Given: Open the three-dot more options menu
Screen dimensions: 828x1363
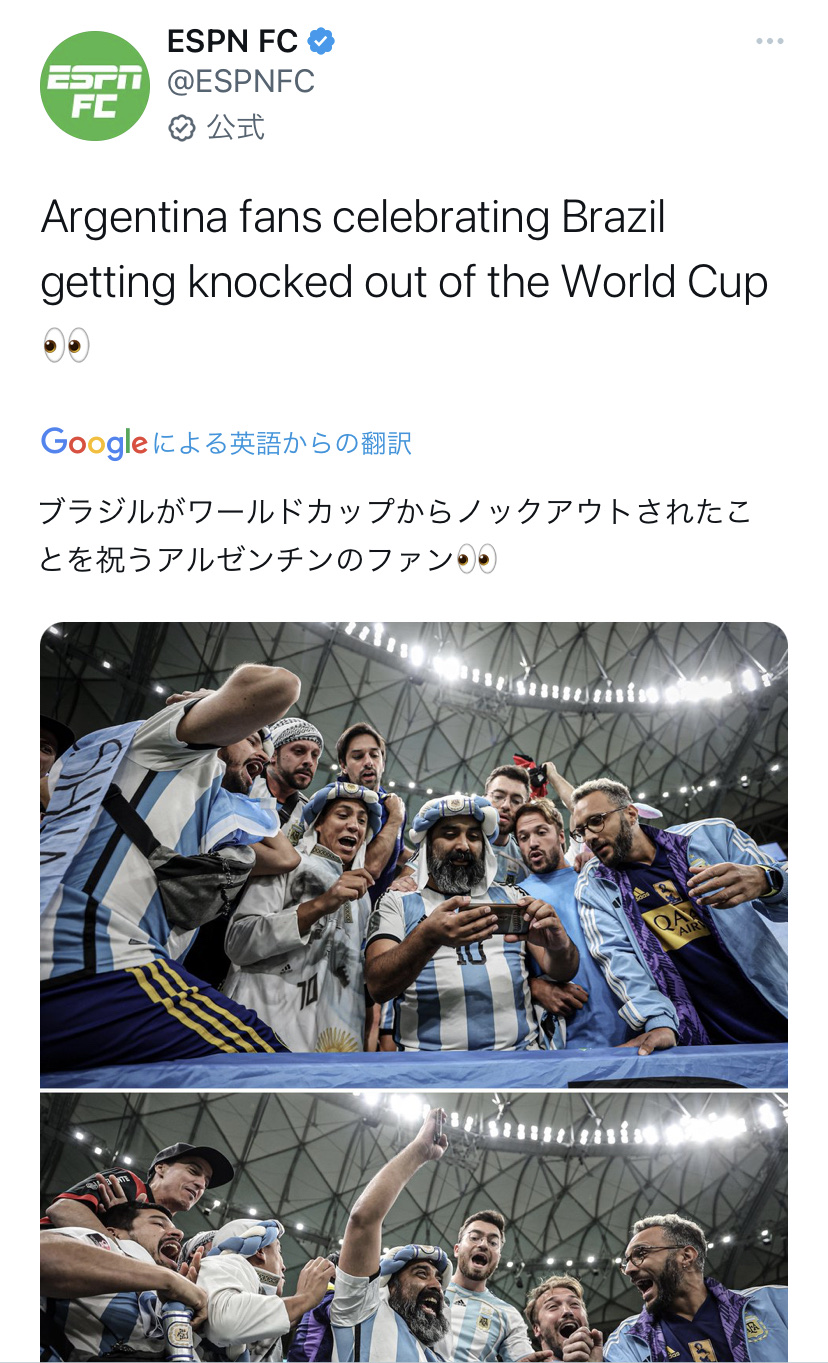Looking at the screenshot, I should pyautogui.click(x=769, y=41).
